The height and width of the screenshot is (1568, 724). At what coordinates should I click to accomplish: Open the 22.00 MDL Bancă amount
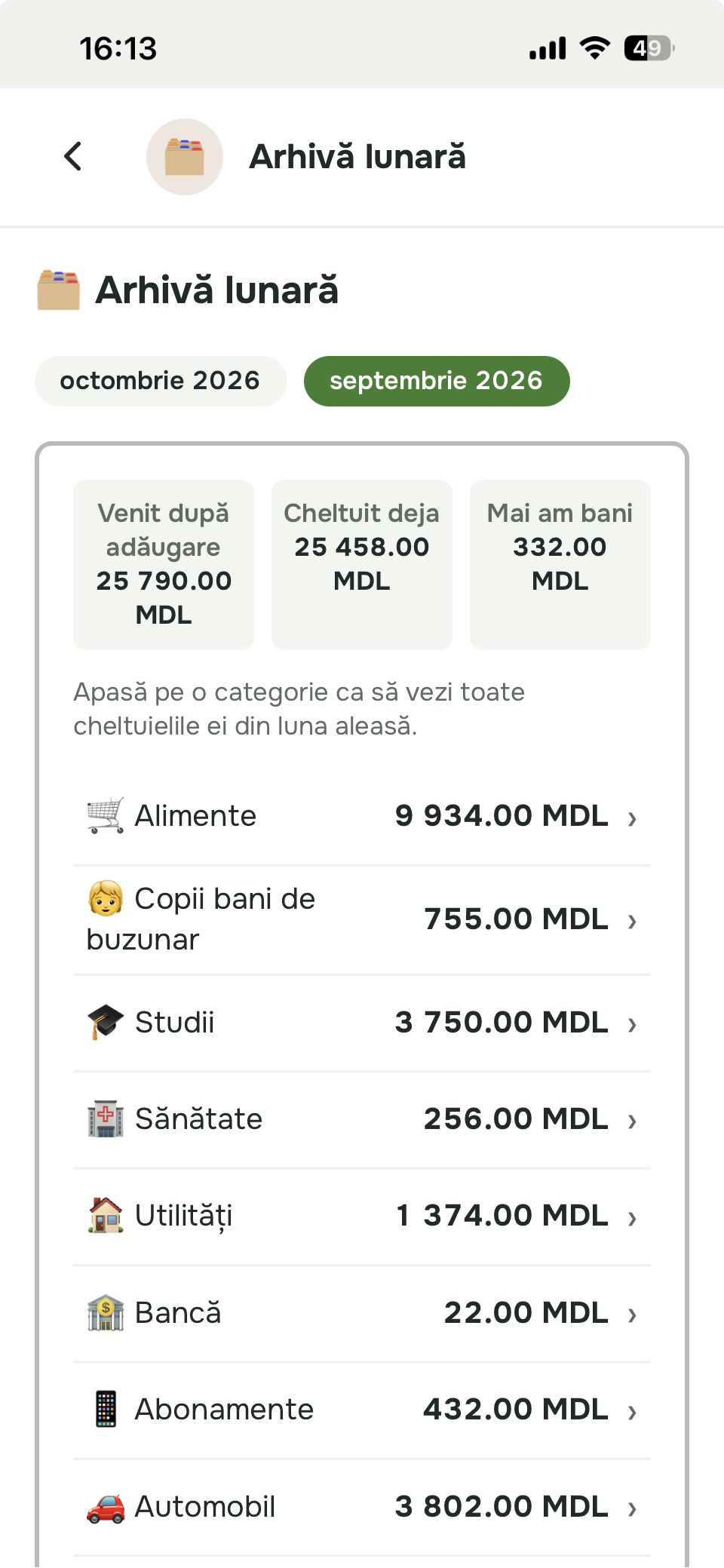pyautogui.click(x=526, y=1312)
